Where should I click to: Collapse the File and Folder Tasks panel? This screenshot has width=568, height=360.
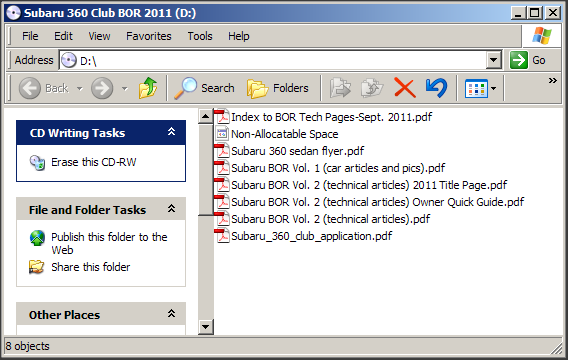click(x=171, y=209)
